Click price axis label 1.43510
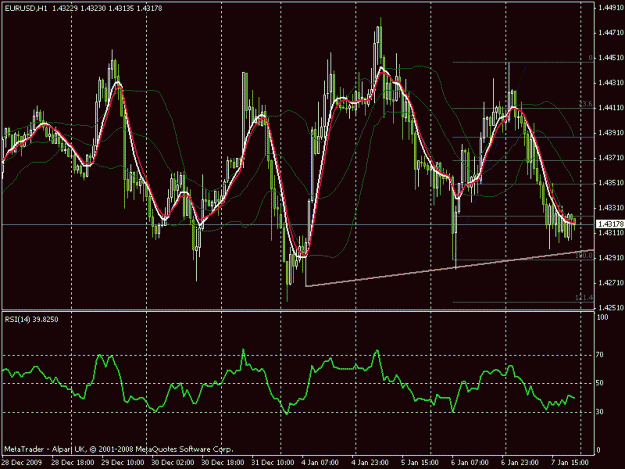This screenshot has height=469, width=625. click(x=611, y=183)
